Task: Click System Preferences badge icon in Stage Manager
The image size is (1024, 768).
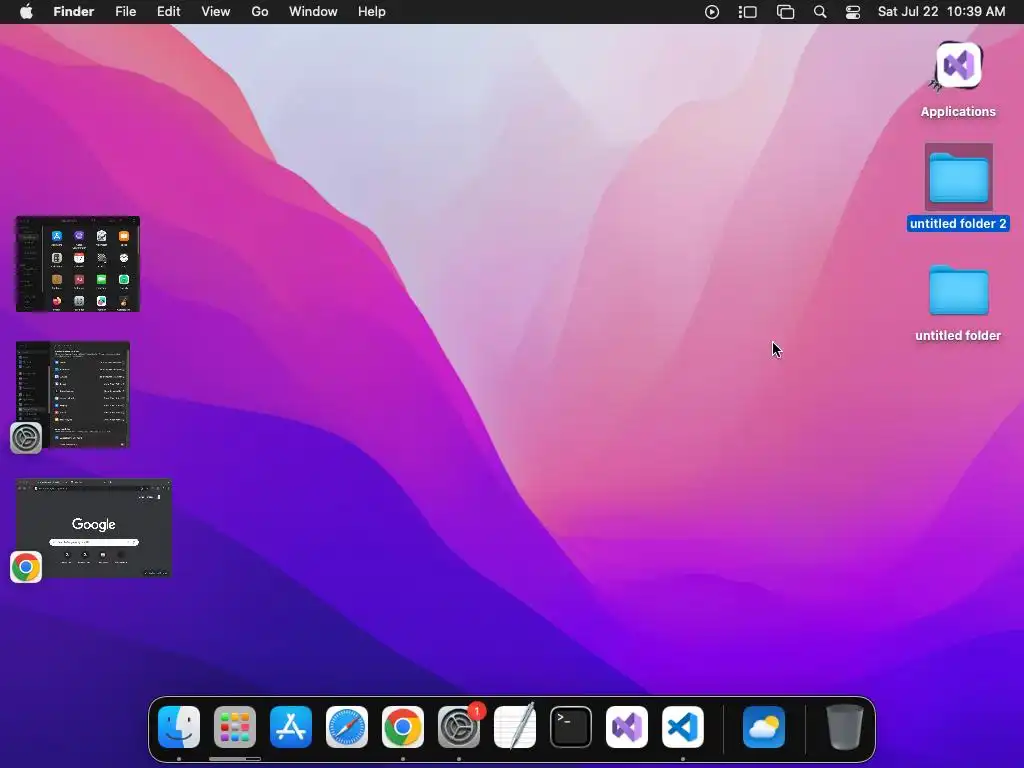Action: [x=26, y=438]
